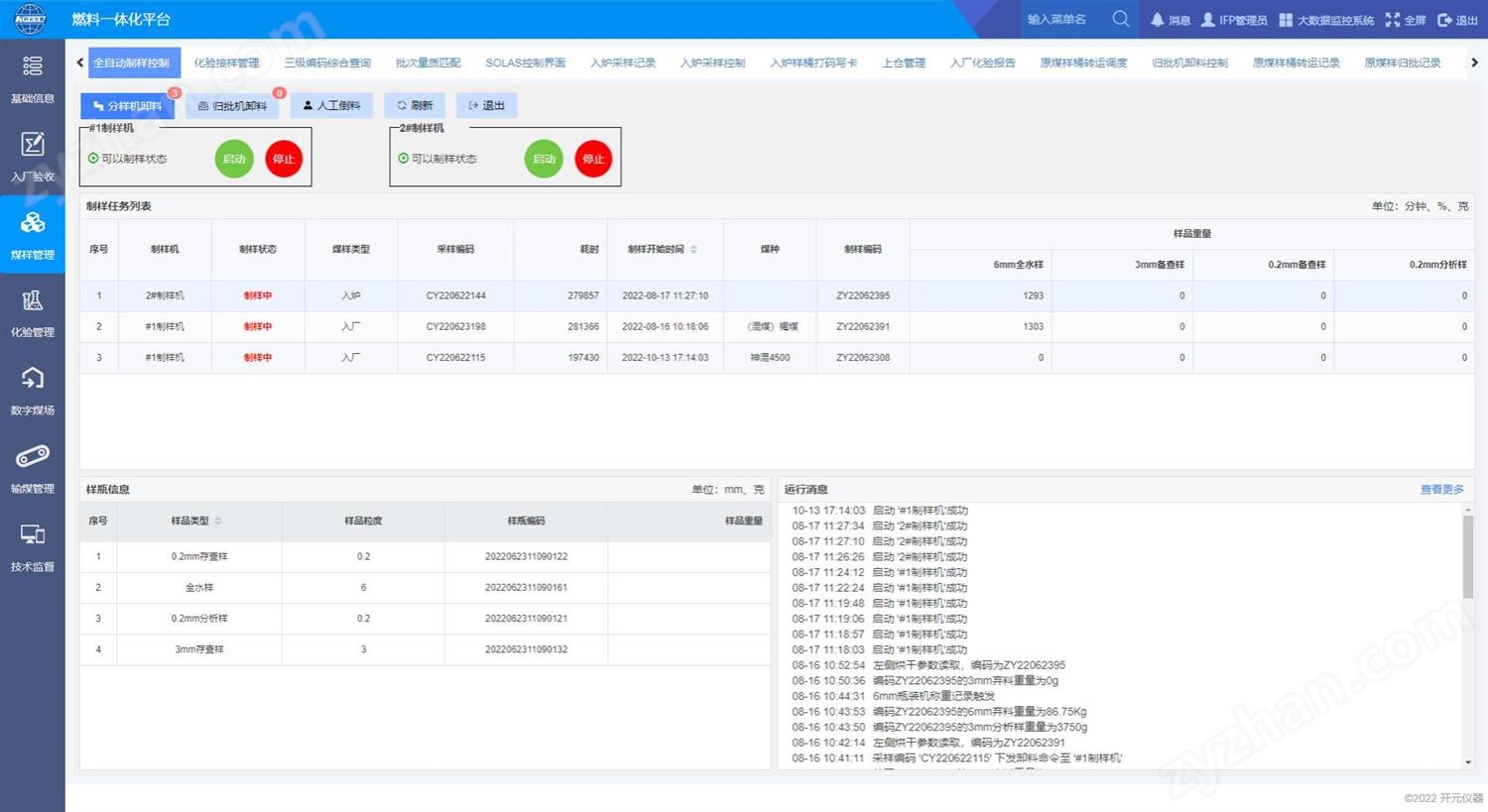Click the 刷新 refresh button

[415, 105]
